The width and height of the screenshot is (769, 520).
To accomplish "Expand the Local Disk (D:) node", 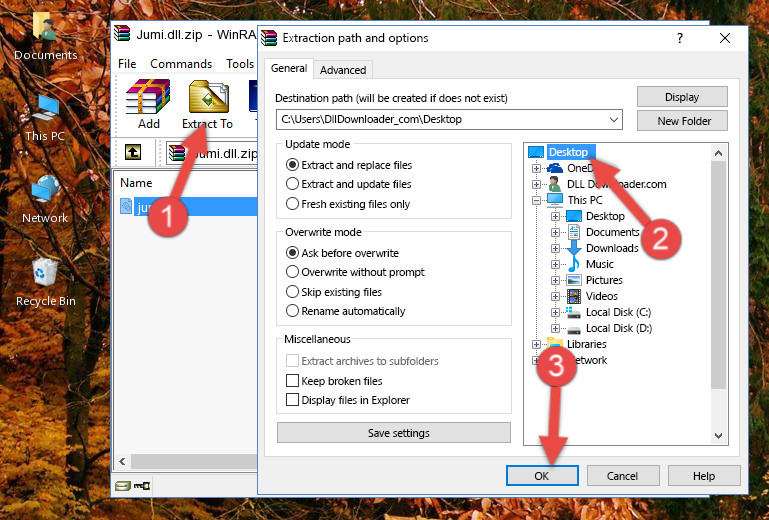I will click(x=555, y=329).
